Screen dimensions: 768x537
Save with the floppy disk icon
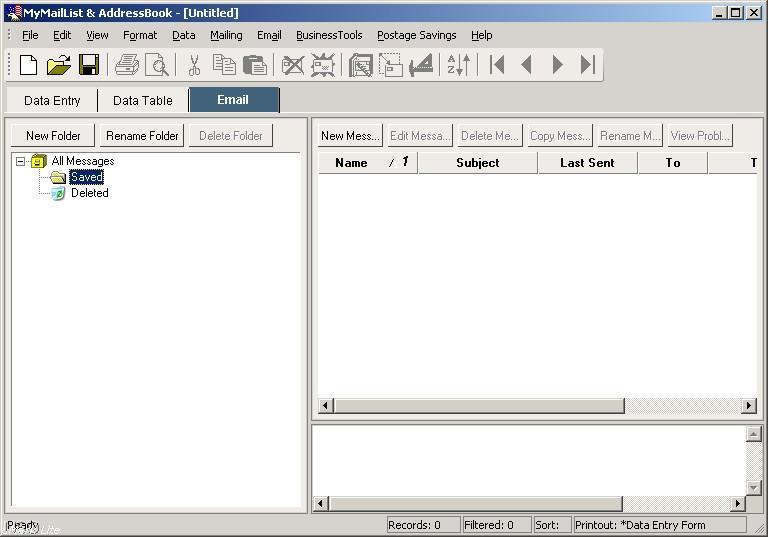coord(89,65)
